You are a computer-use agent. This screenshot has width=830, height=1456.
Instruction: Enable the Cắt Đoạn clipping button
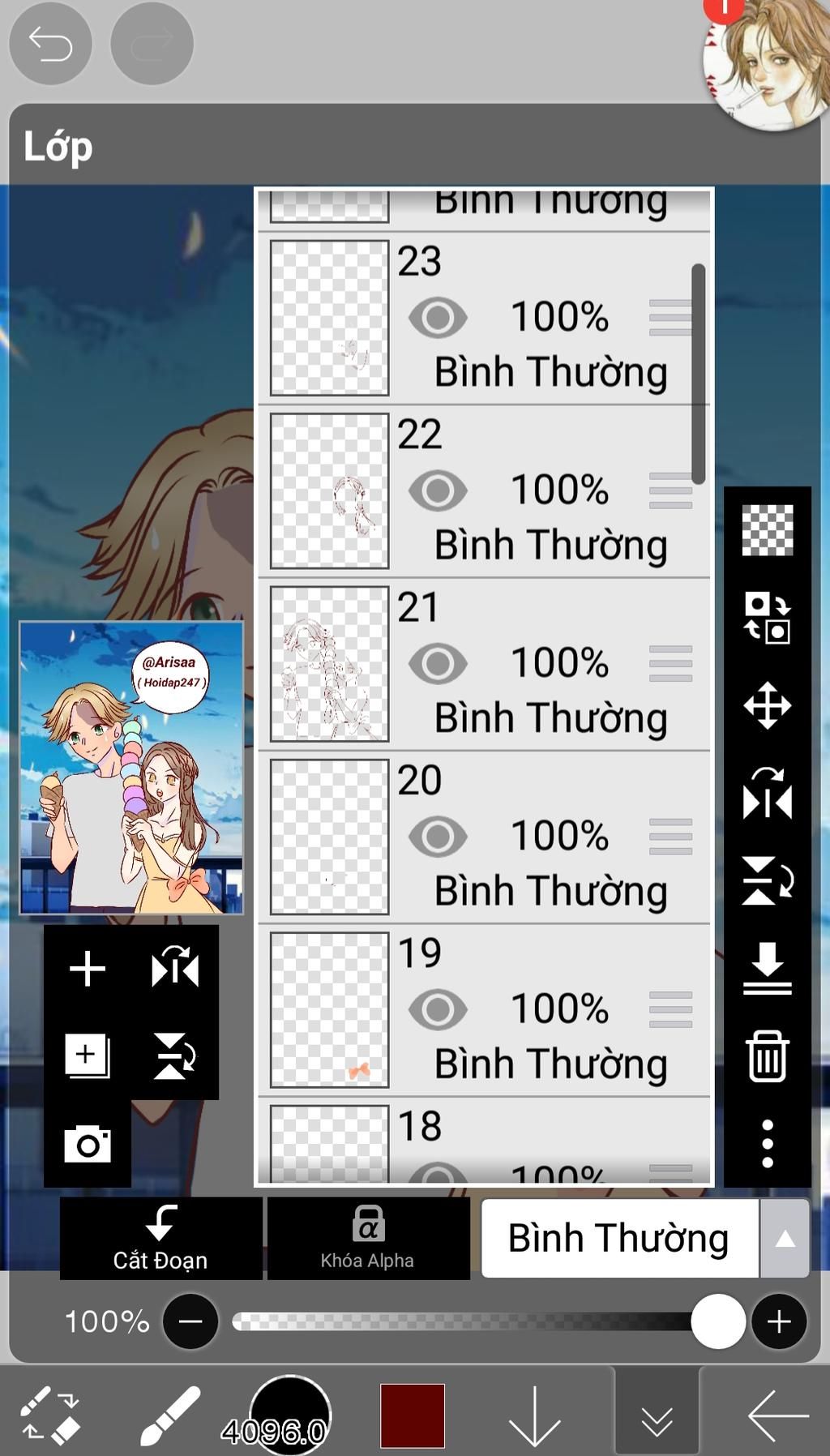click(161, 1239)
